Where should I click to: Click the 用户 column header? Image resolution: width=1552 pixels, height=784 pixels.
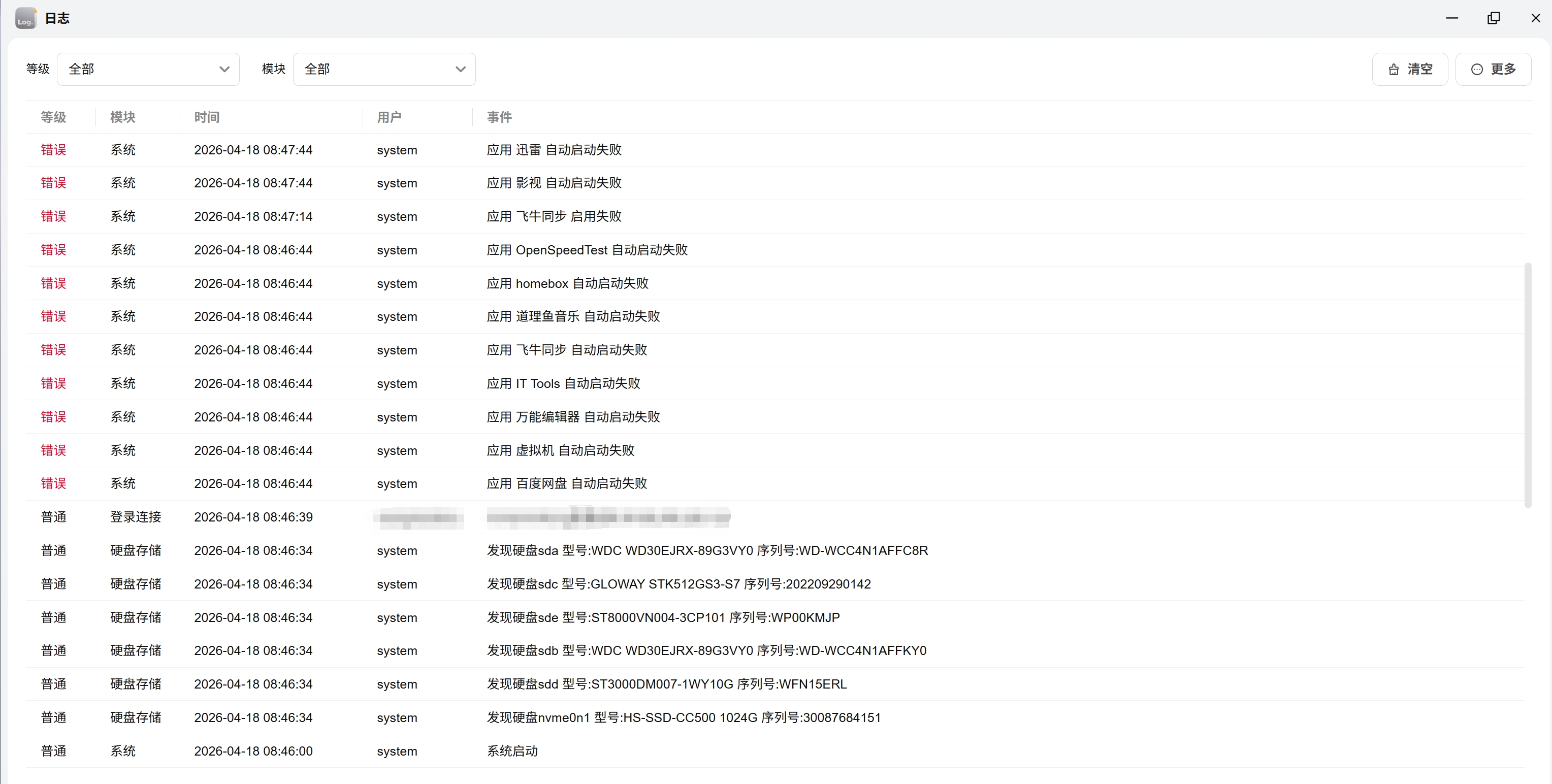(389, 117)
